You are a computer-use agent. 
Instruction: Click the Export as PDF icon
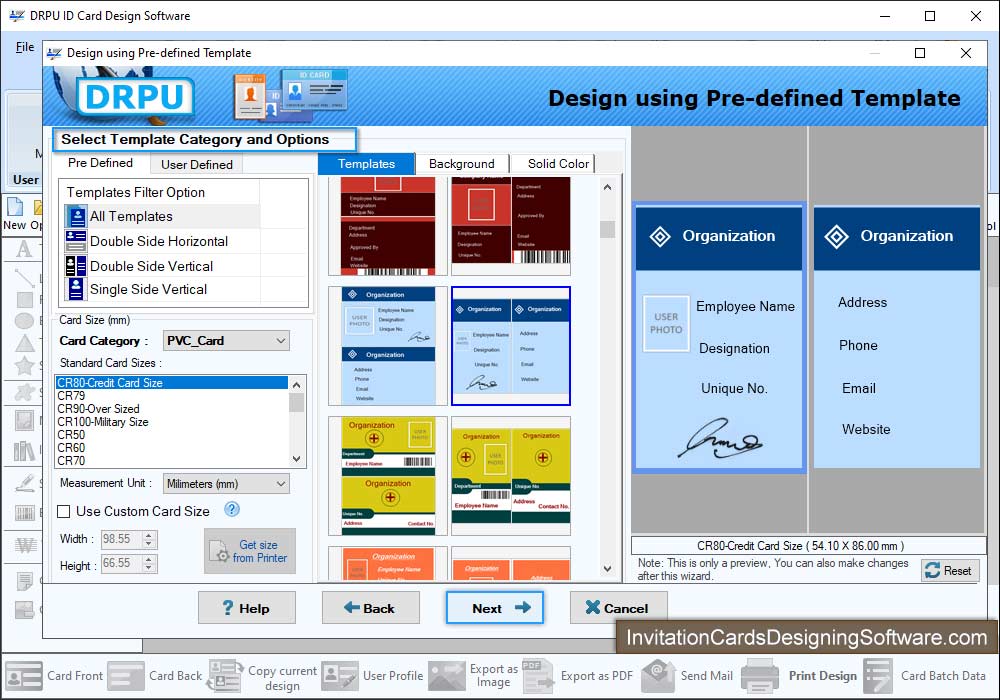click(x=538, y=676)
